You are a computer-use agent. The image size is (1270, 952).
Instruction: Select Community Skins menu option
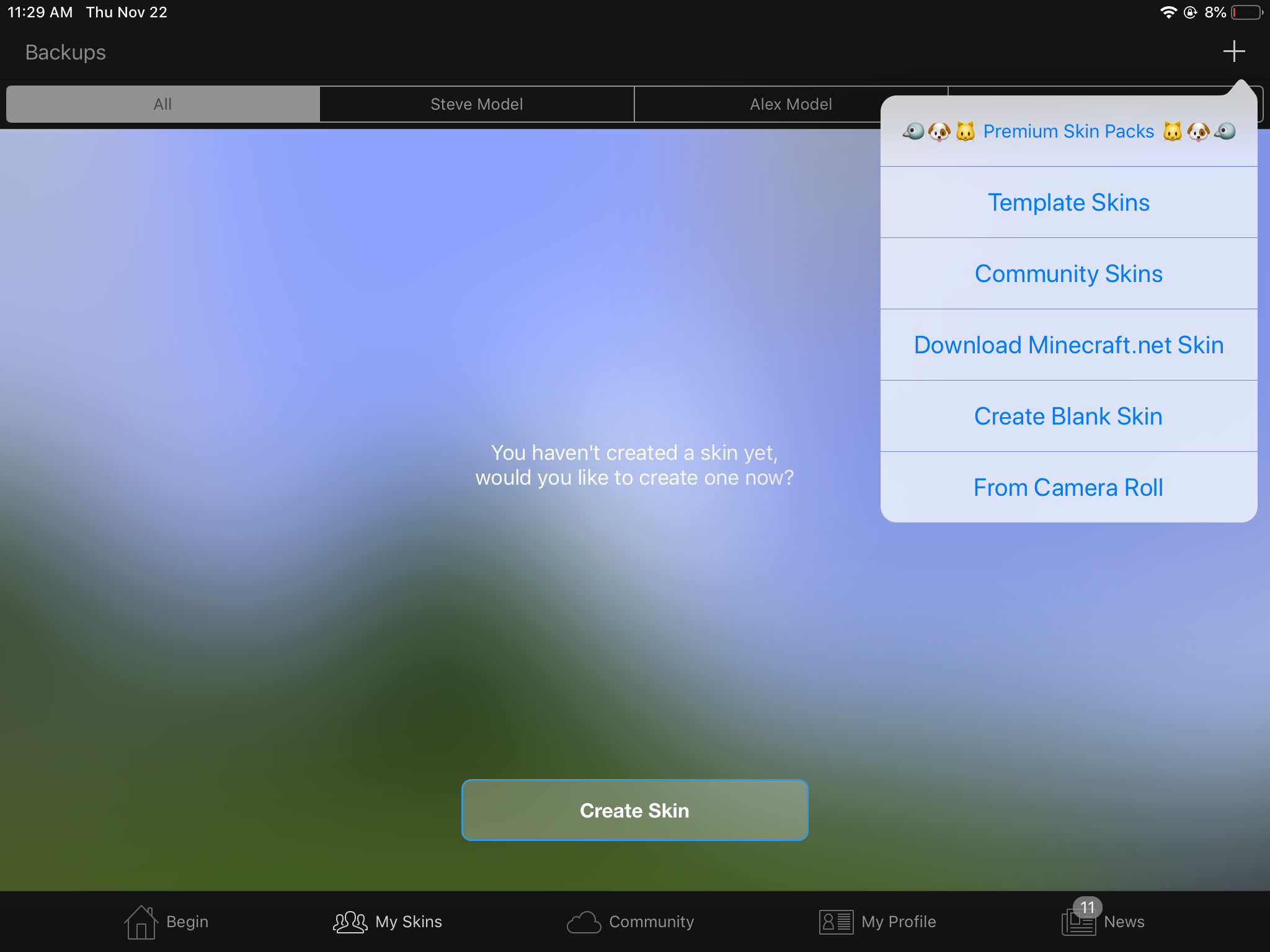click(1069, 274)
